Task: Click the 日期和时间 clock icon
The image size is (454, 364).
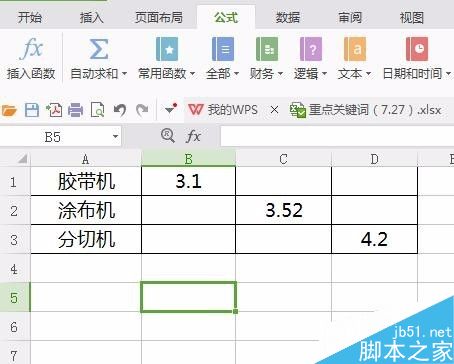Action: [417, 49]
